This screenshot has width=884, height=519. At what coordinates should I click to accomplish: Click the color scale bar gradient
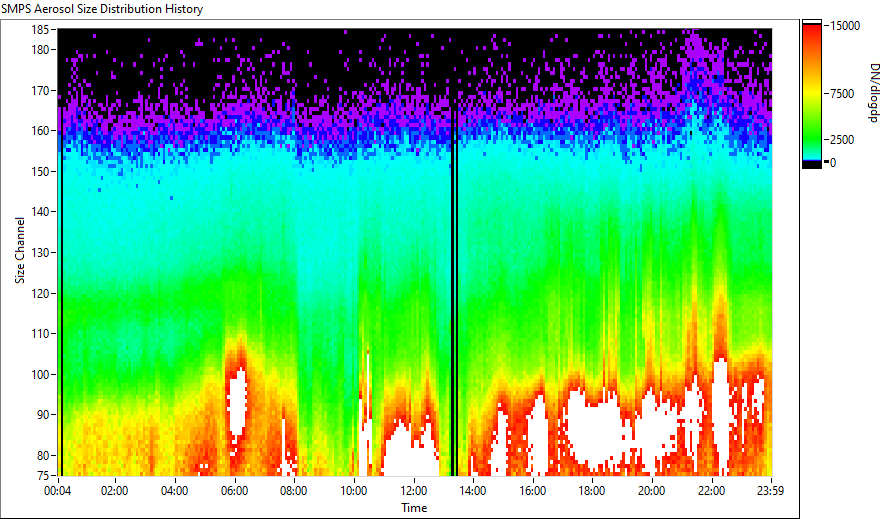[812, 94]
